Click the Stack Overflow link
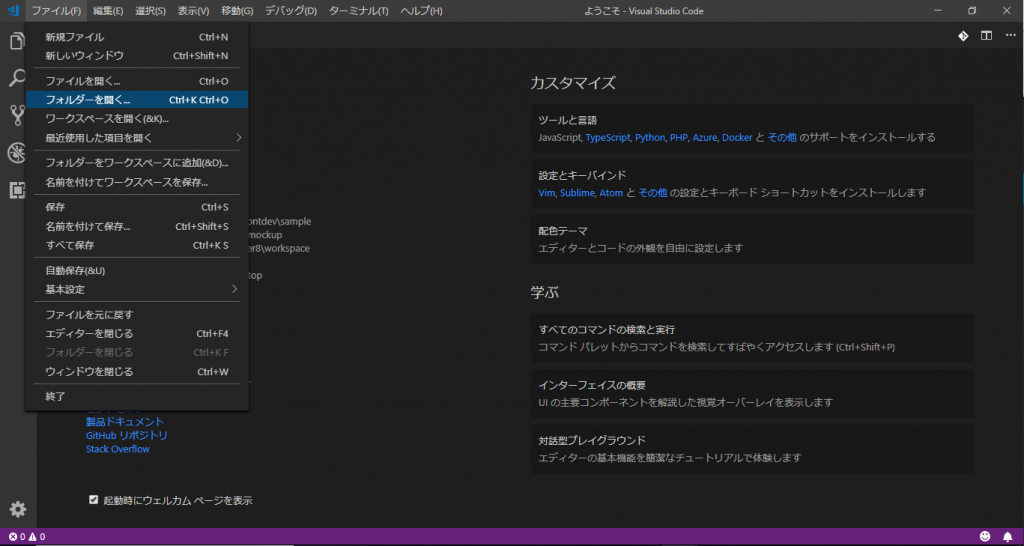The height and width of the screenshot is (546, 1024). click(118, 449)
